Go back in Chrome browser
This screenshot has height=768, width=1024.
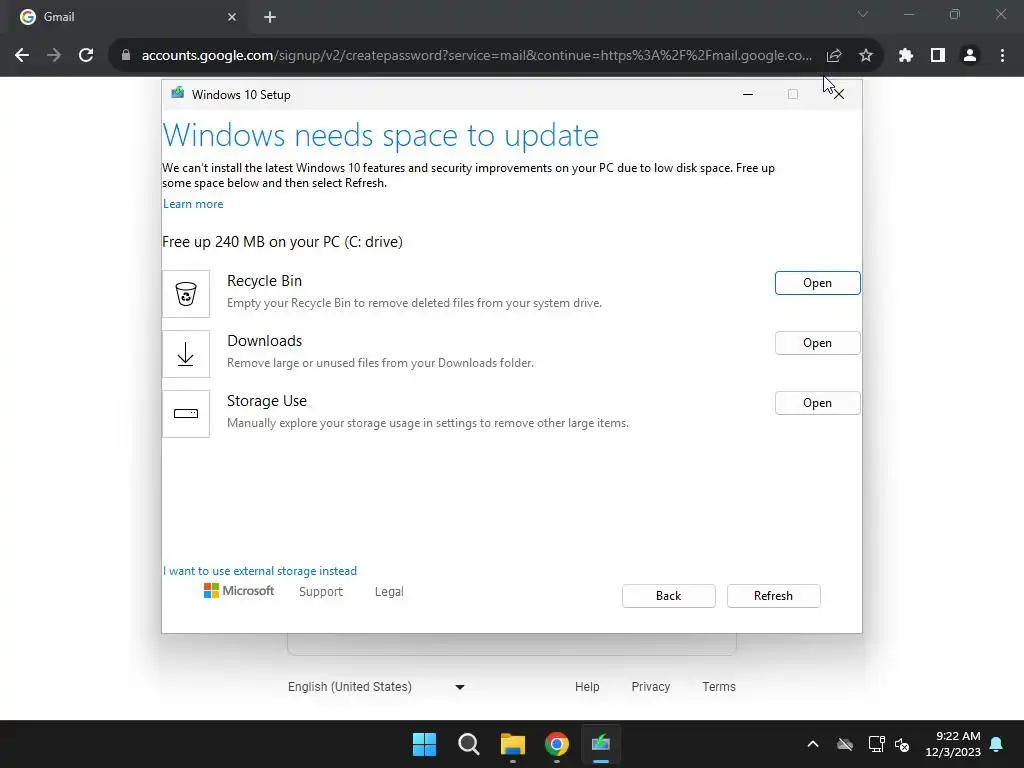pyautogui.click(x=22, y=56)
